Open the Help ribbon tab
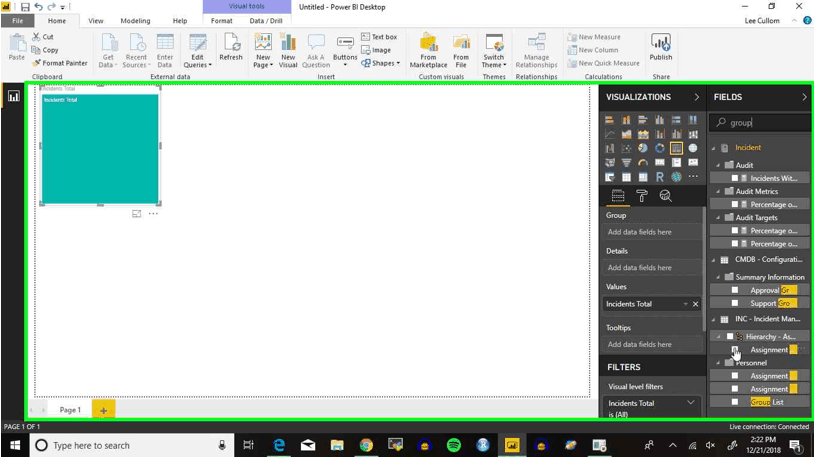The image size is (816, 459). (x=180, y=21)
